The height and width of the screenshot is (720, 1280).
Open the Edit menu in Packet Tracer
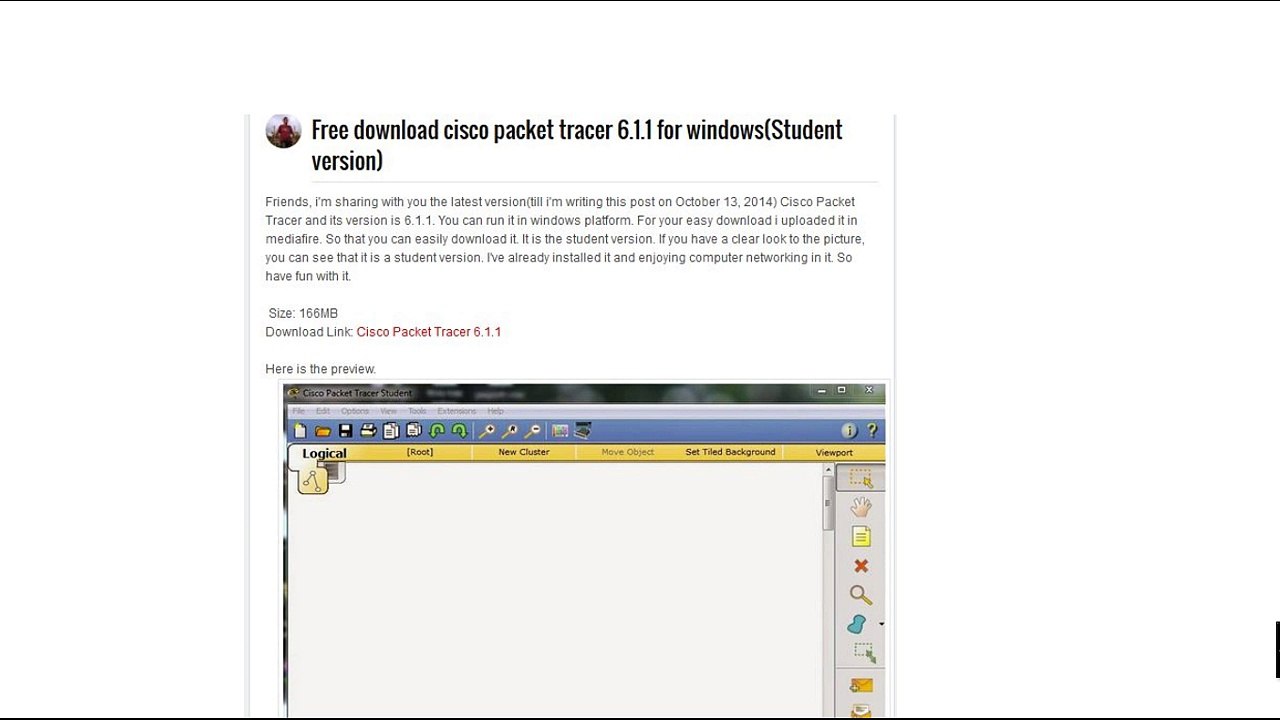pyautogui.click(x=323, y=411)
